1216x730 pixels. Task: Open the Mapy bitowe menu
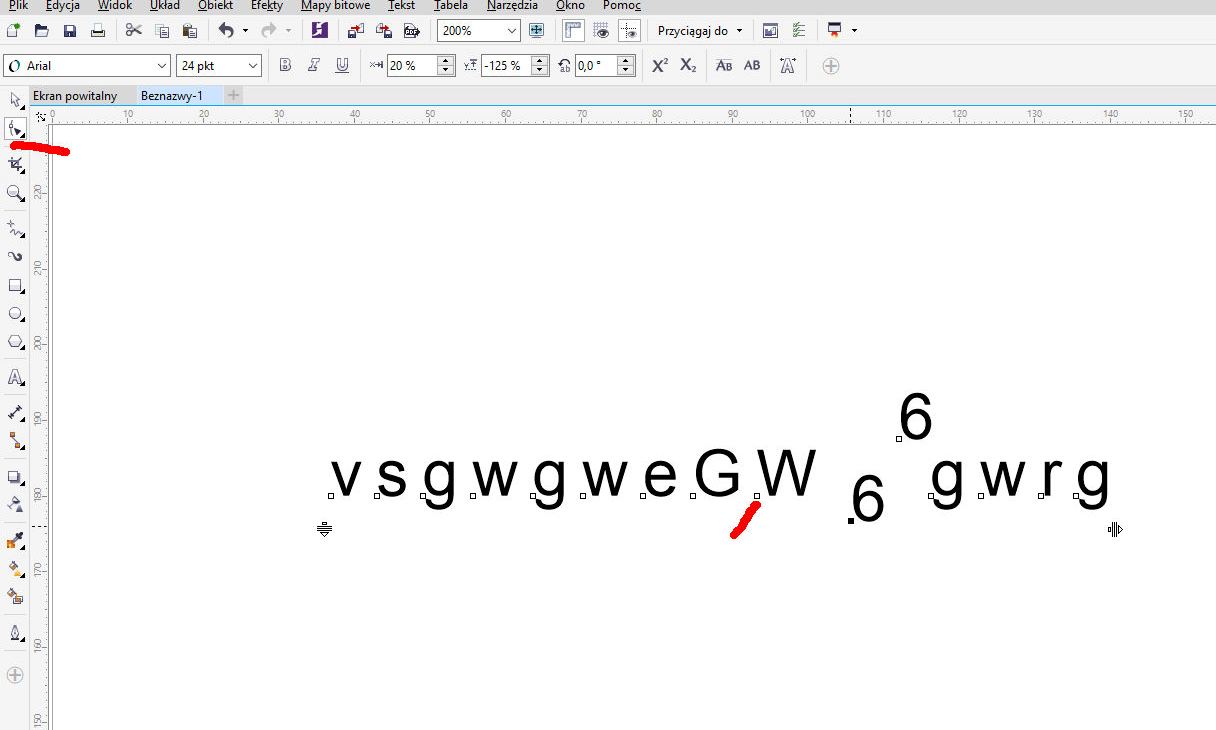pos(335,6)
